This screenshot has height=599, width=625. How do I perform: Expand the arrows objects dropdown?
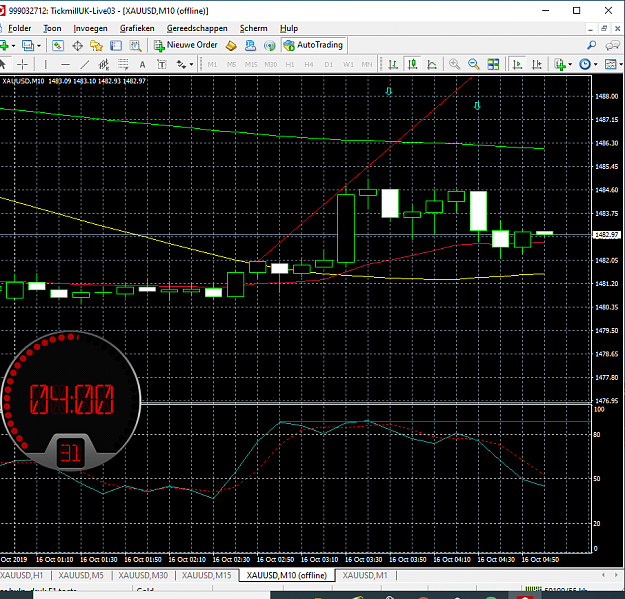click(191, 65)
